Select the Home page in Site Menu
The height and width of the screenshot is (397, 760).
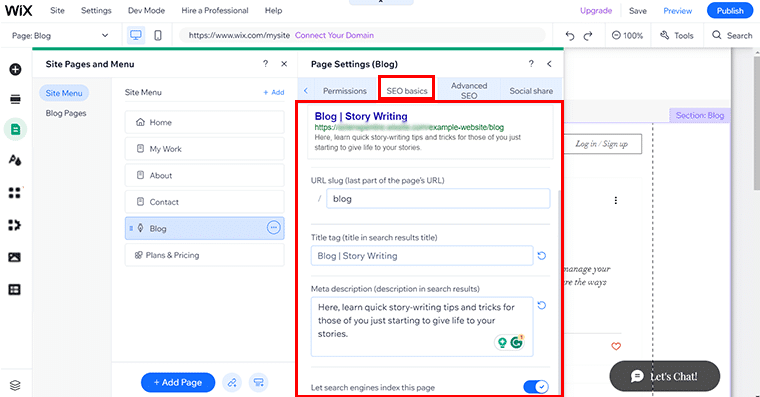pos(205,122)
